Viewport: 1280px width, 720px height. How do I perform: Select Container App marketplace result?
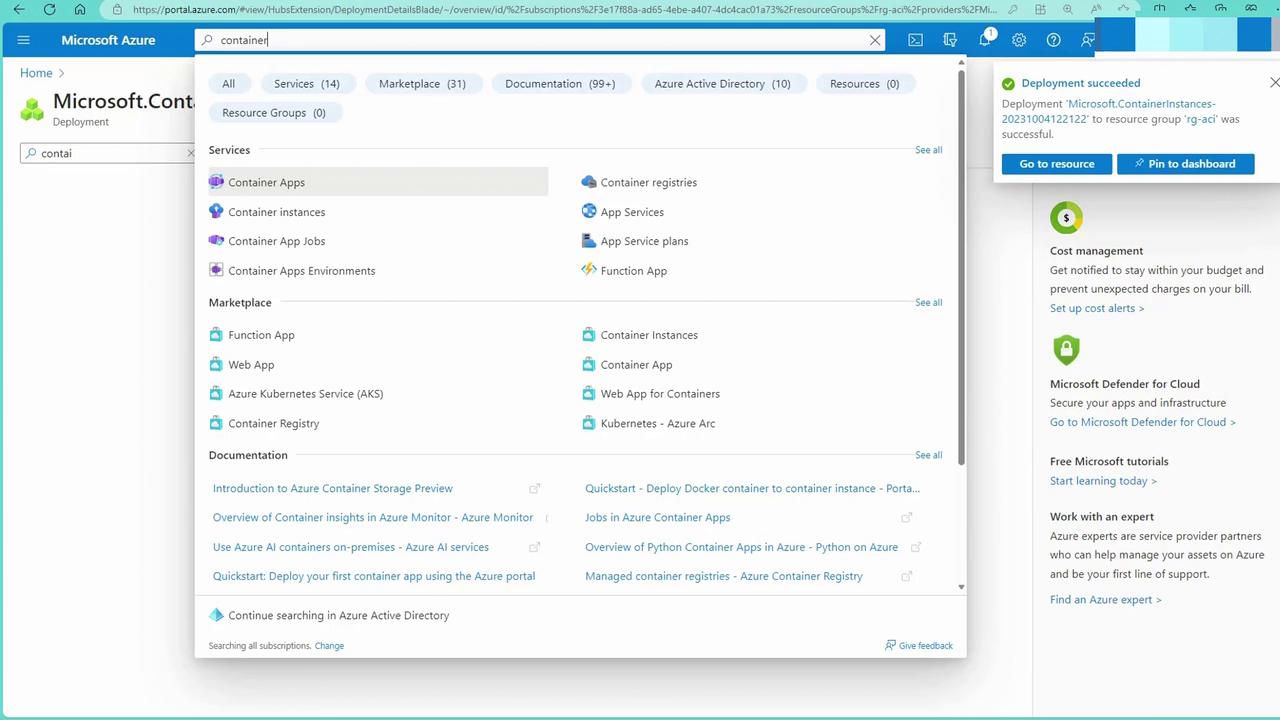(x=636, y=365)
